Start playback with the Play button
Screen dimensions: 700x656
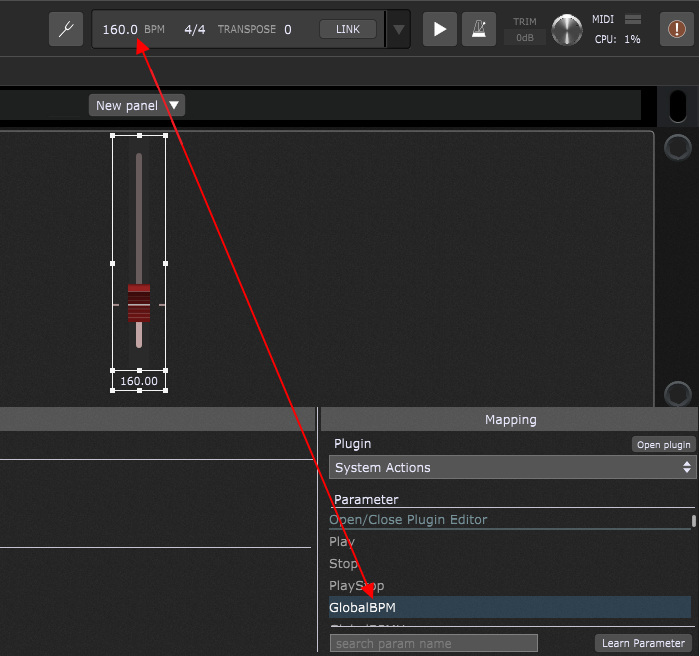click(440, 29)
